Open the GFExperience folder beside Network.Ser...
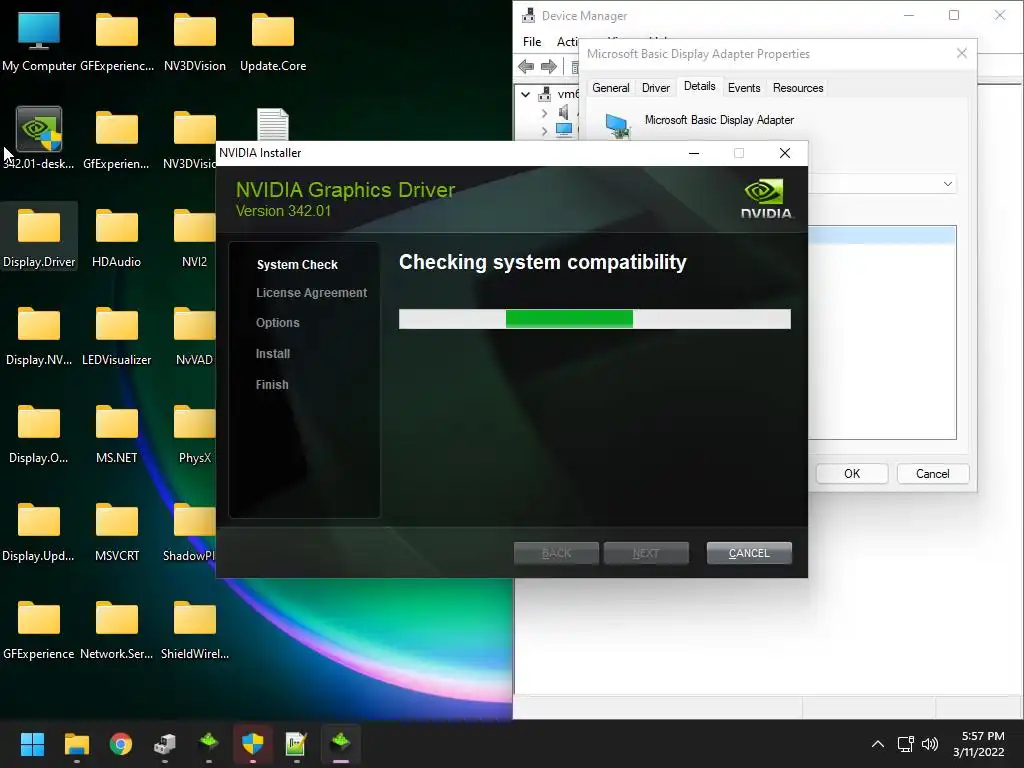 coord(39,628)
